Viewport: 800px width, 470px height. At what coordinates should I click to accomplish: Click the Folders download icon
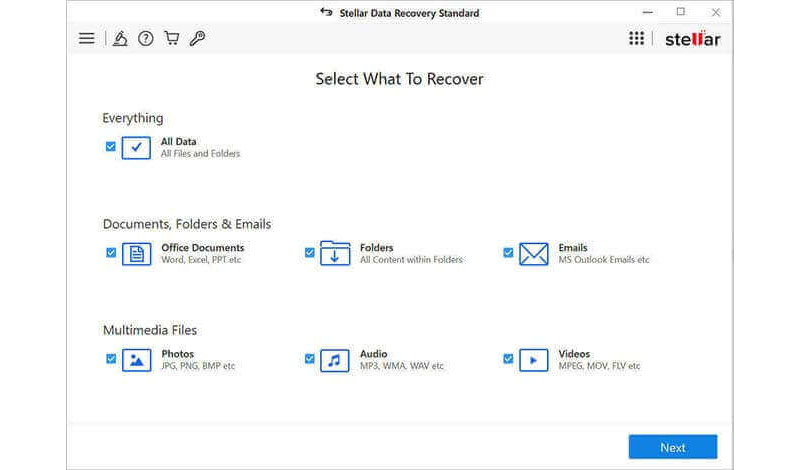click(x=335, y=254)
